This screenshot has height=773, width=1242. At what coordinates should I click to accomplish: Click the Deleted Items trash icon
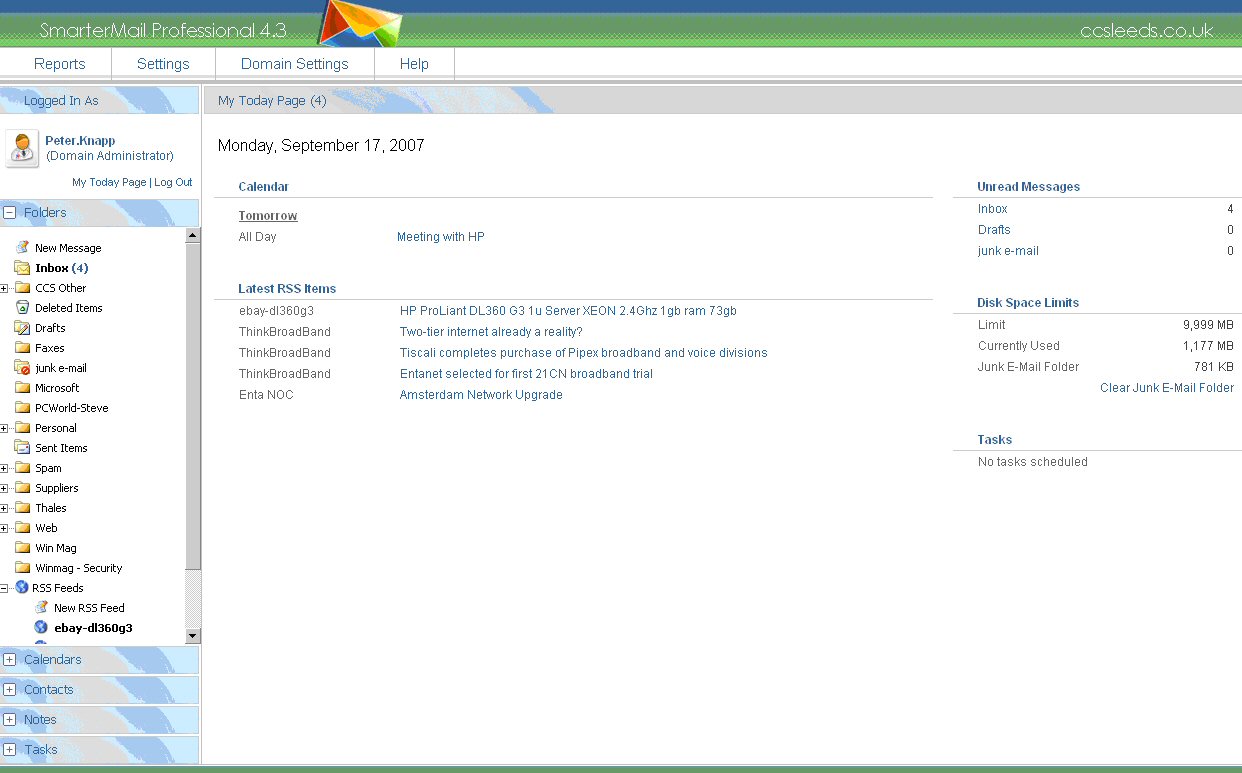tap(22, 307)
